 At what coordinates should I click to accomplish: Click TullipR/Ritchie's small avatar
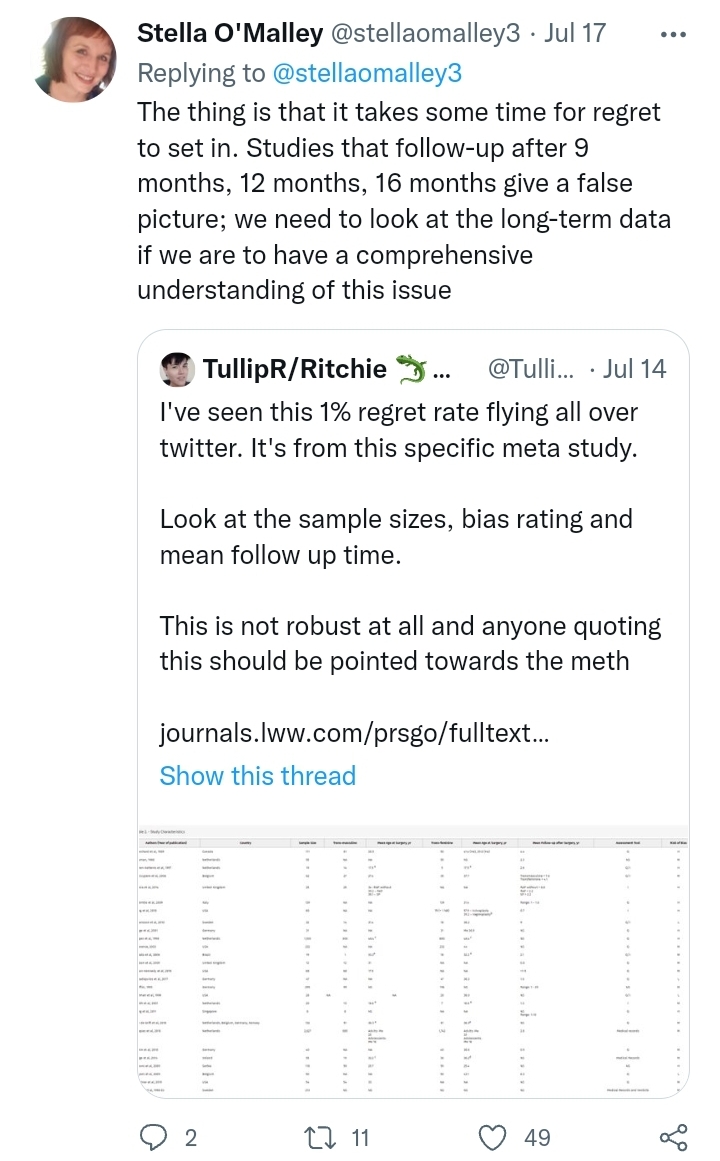point(176,370)
